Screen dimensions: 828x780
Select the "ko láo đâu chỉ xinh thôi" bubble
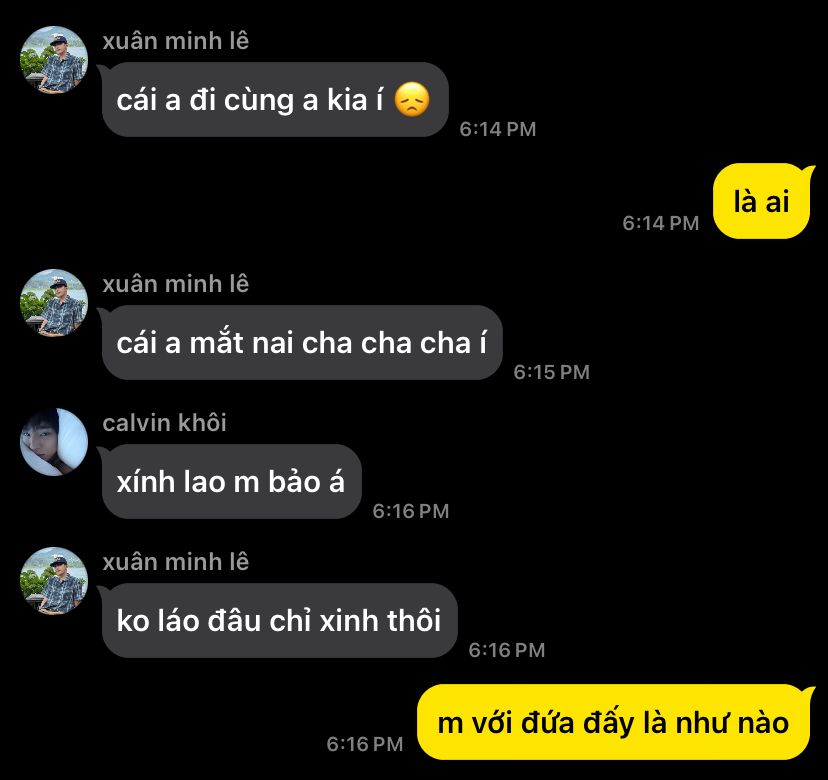(279, 621)
